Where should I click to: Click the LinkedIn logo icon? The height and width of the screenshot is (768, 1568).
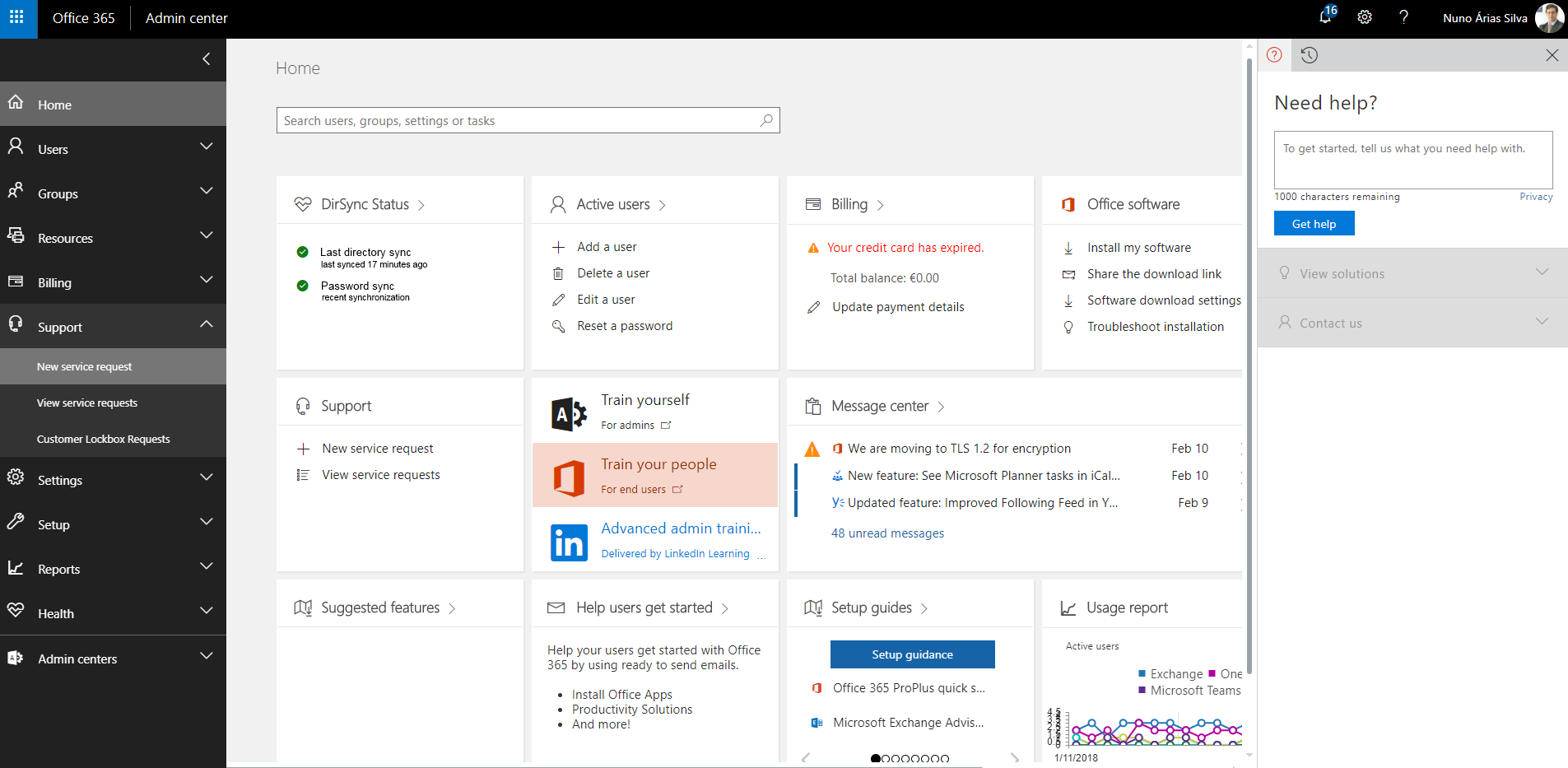pos(569,542)
